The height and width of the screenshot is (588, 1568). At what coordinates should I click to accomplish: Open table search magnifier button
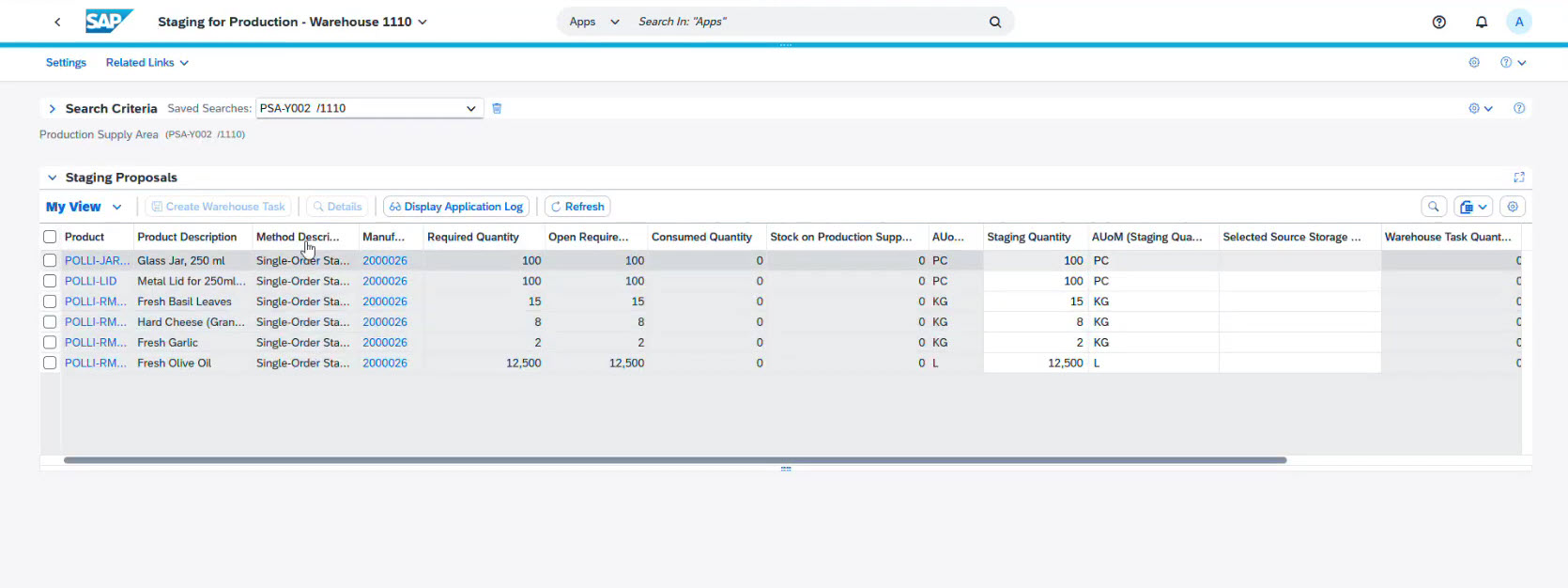(x=1434, y=207)
